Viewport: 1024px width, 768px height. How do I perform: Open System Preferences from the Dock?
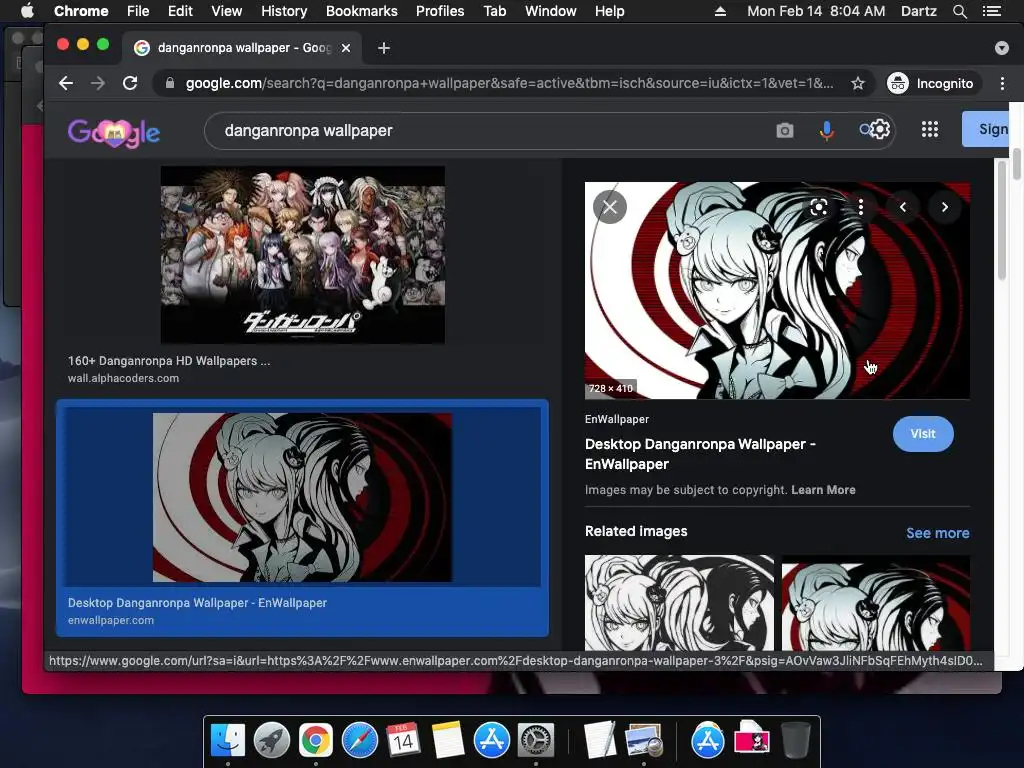(x=536, y=741)
